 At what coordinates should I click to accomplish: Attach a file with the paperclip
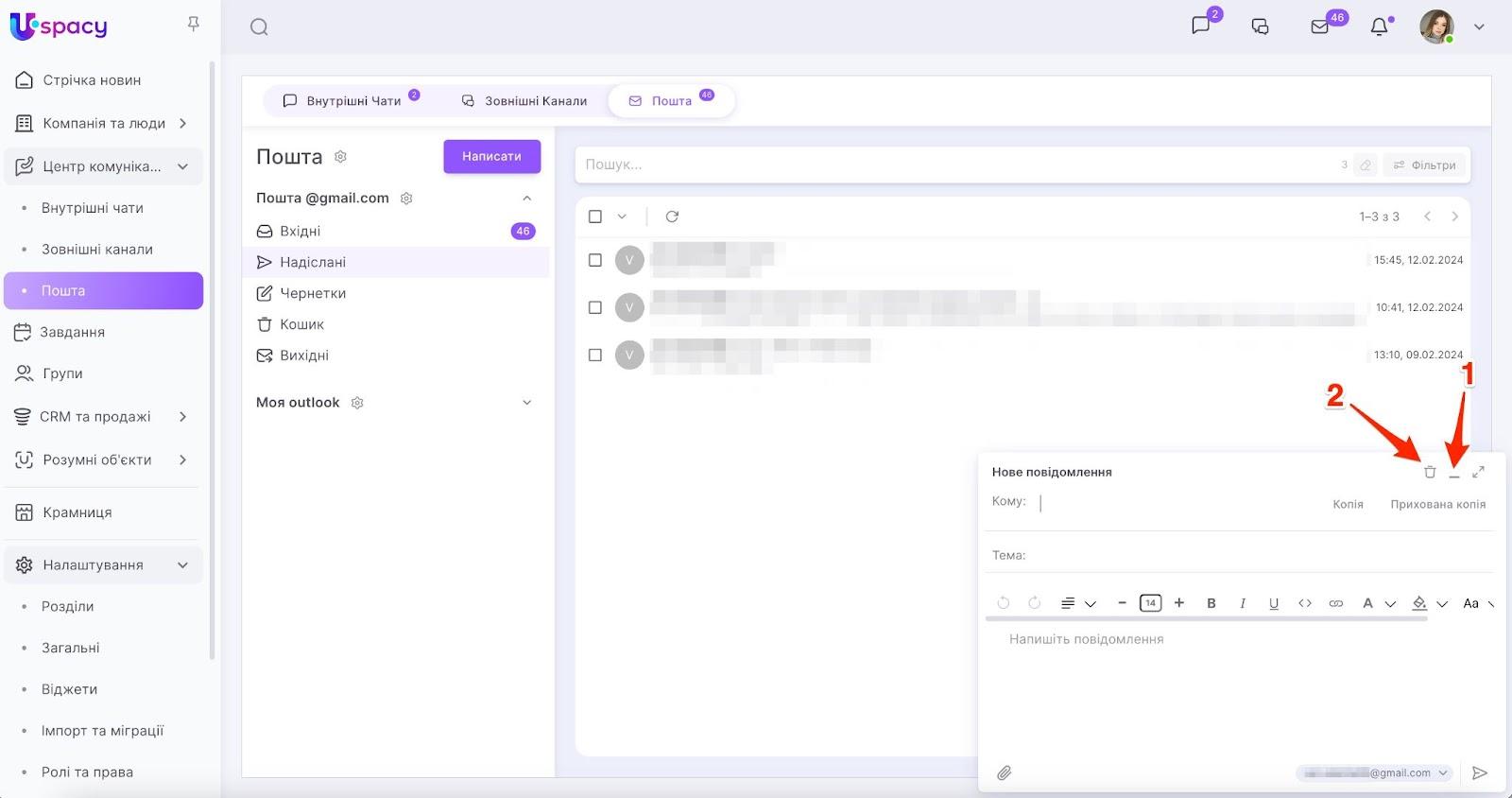click(1005, 773)
